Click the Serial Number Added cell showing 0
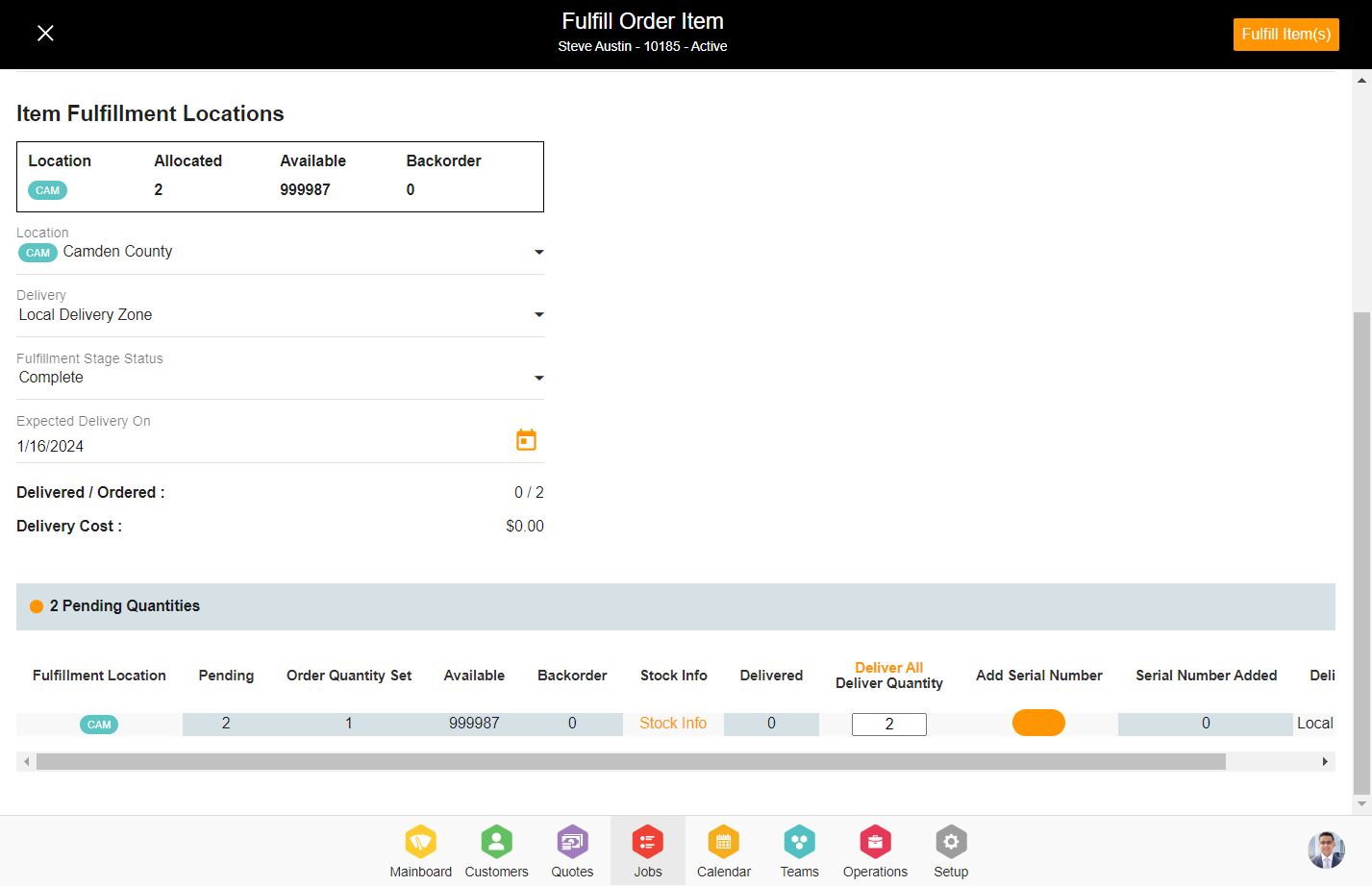The height and width of the screenshot is (886, 1372). pyautogui.click(x=1206, y=723)
